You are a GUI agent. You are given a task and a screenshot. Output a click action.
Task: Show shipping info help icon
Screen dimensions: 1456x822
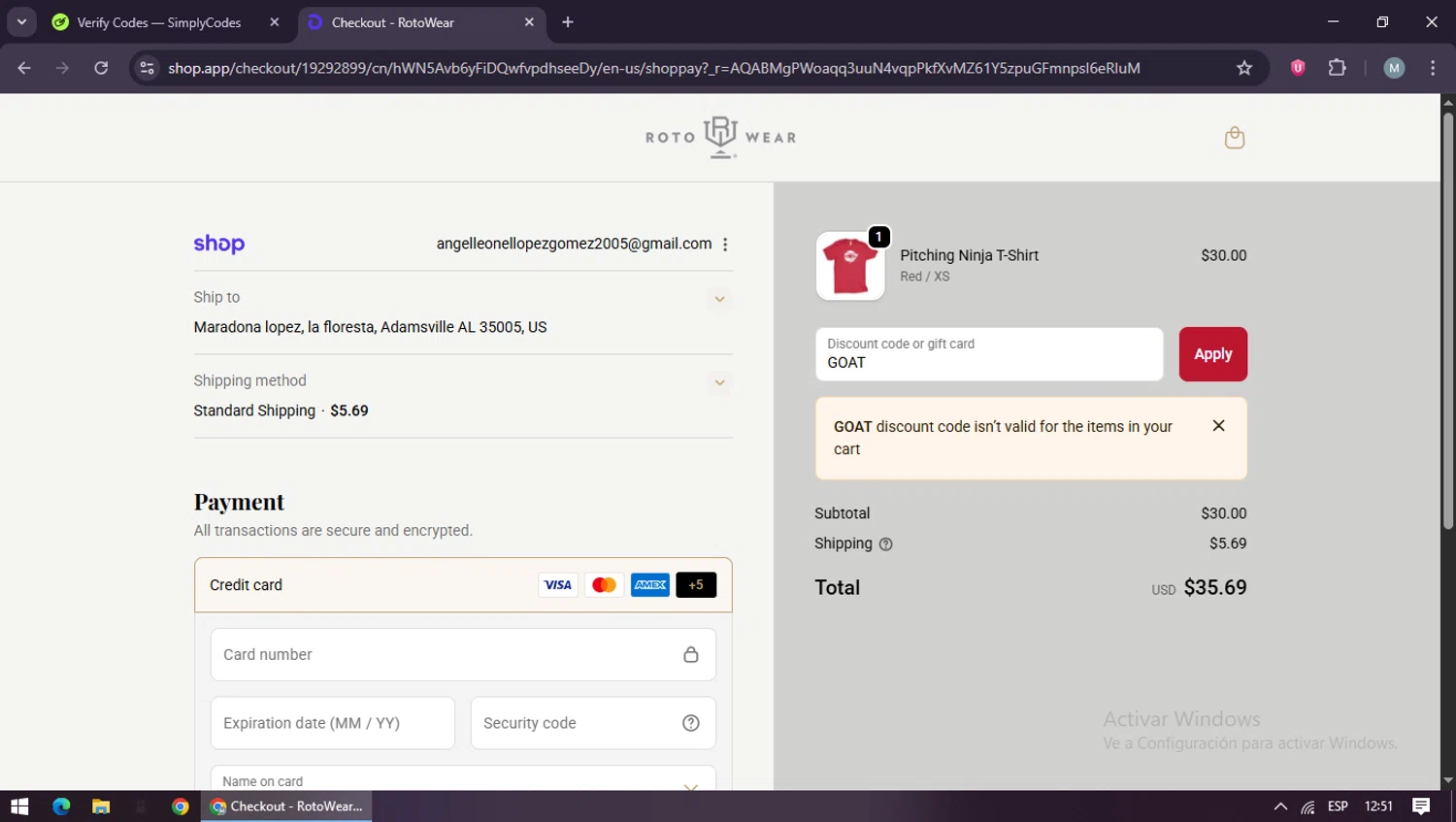[885, 544]
